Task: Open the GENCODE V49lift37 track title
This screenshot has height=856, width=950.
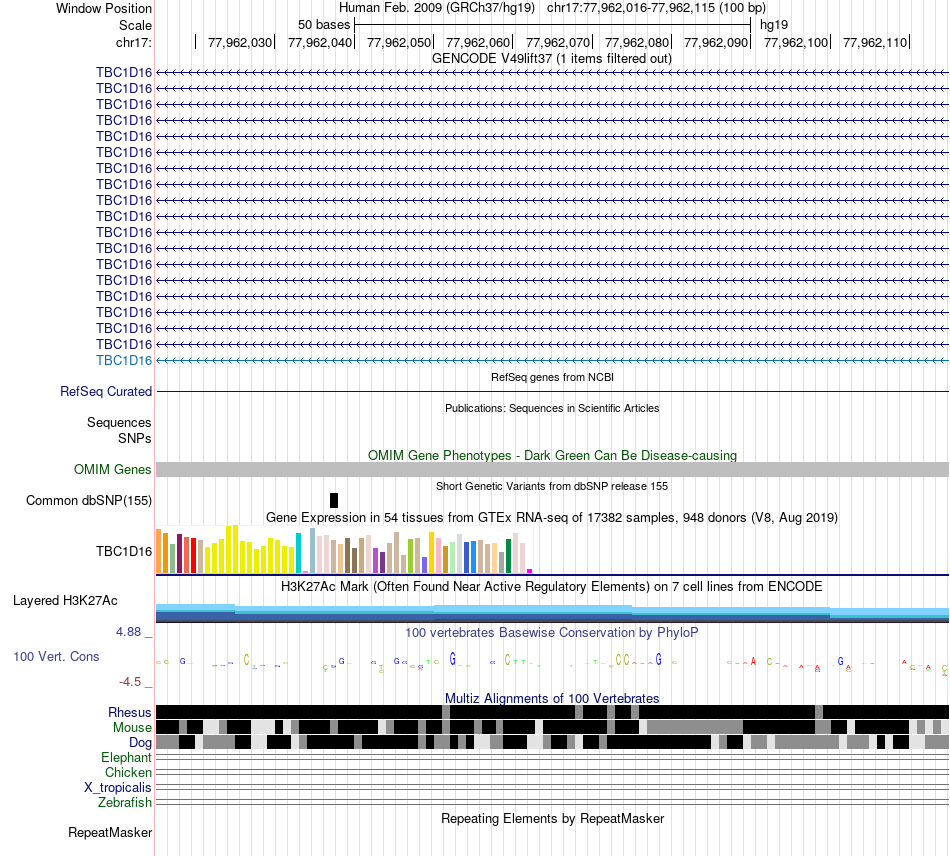Action: pos(551,59)
